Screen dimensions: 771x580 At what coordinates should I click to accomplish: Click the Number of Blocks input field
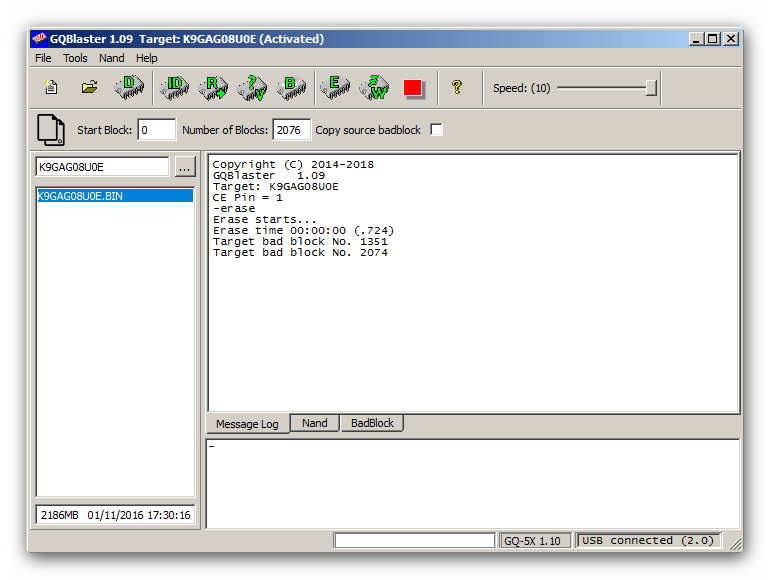tap(291, 130)
